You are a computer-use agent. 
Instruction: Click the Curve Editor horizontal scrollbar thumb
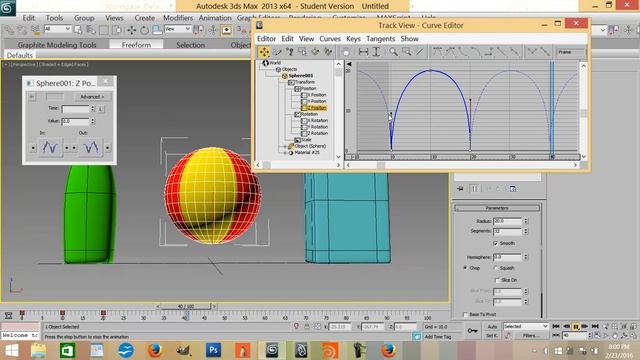(380, 165)
